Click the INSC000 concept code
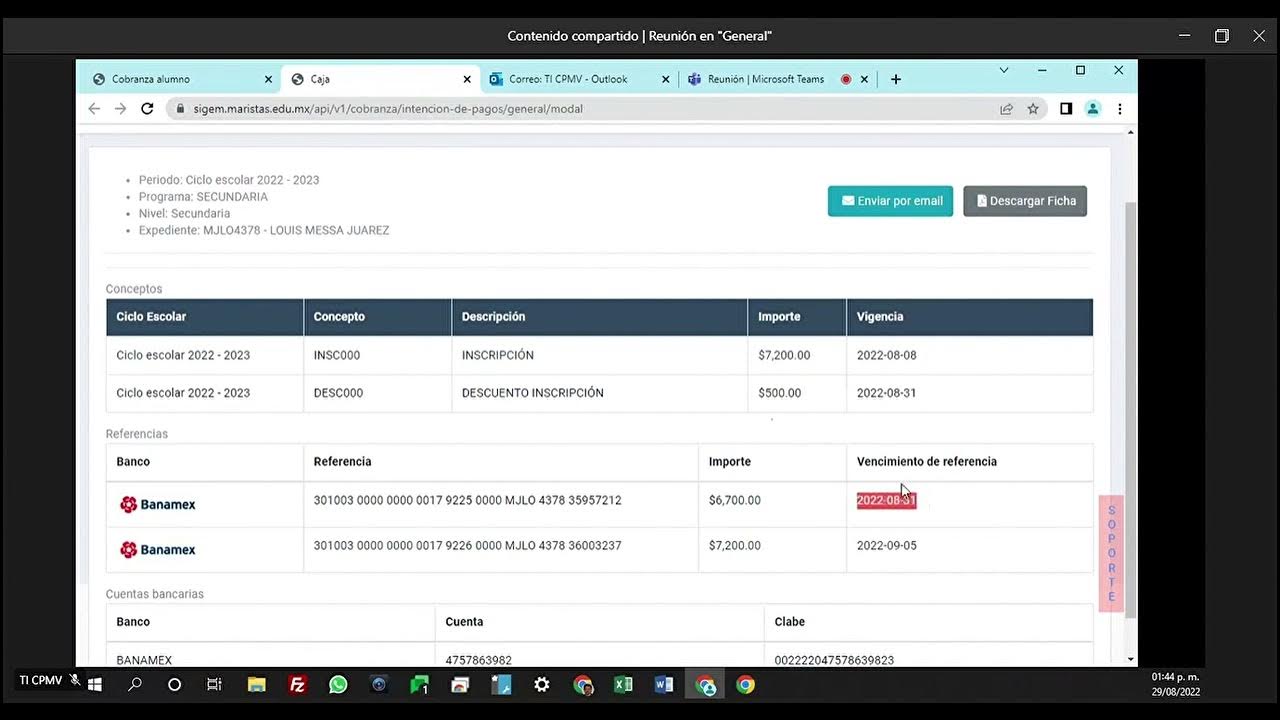This screenshot has width=1280, height=720. pos(337,355)
